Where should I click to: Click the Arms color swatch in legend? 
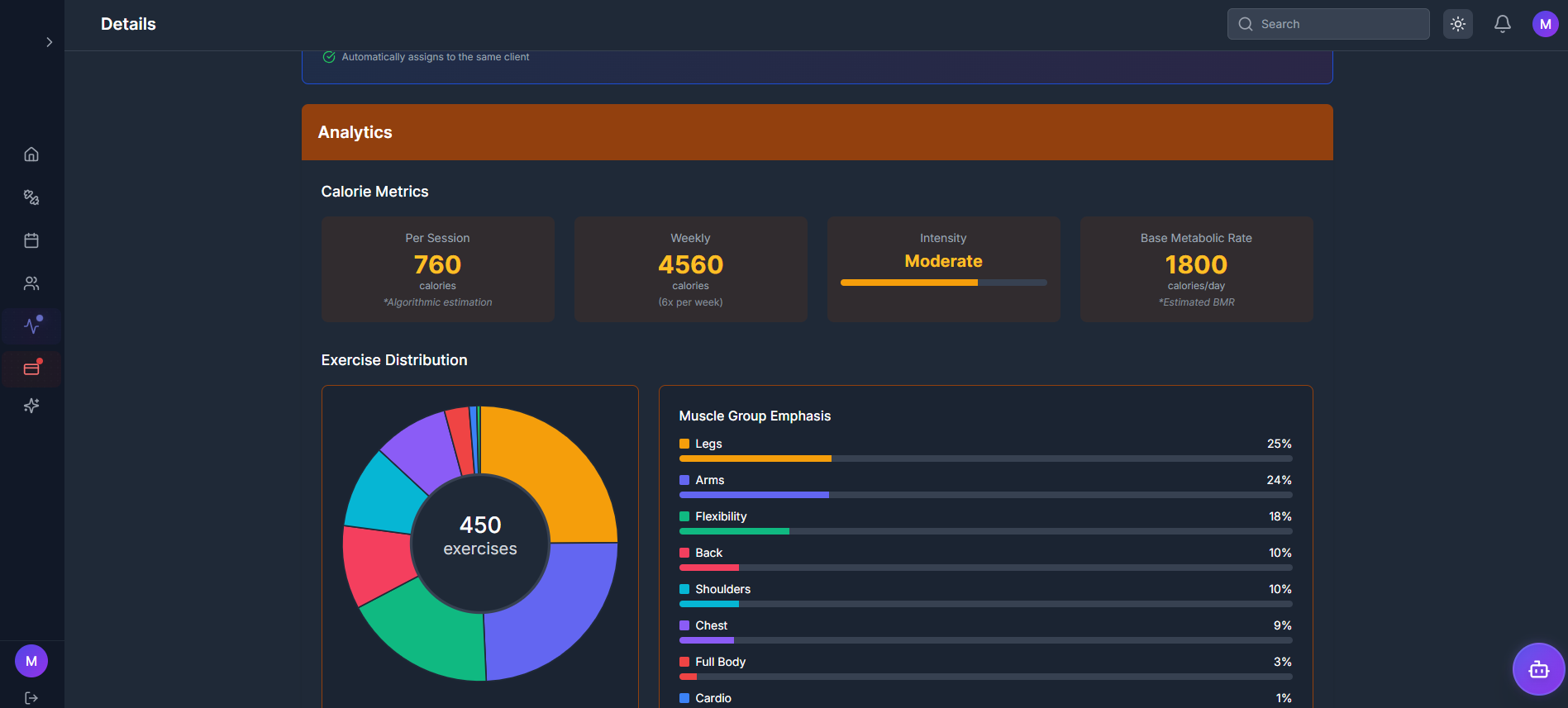point(684,480)
